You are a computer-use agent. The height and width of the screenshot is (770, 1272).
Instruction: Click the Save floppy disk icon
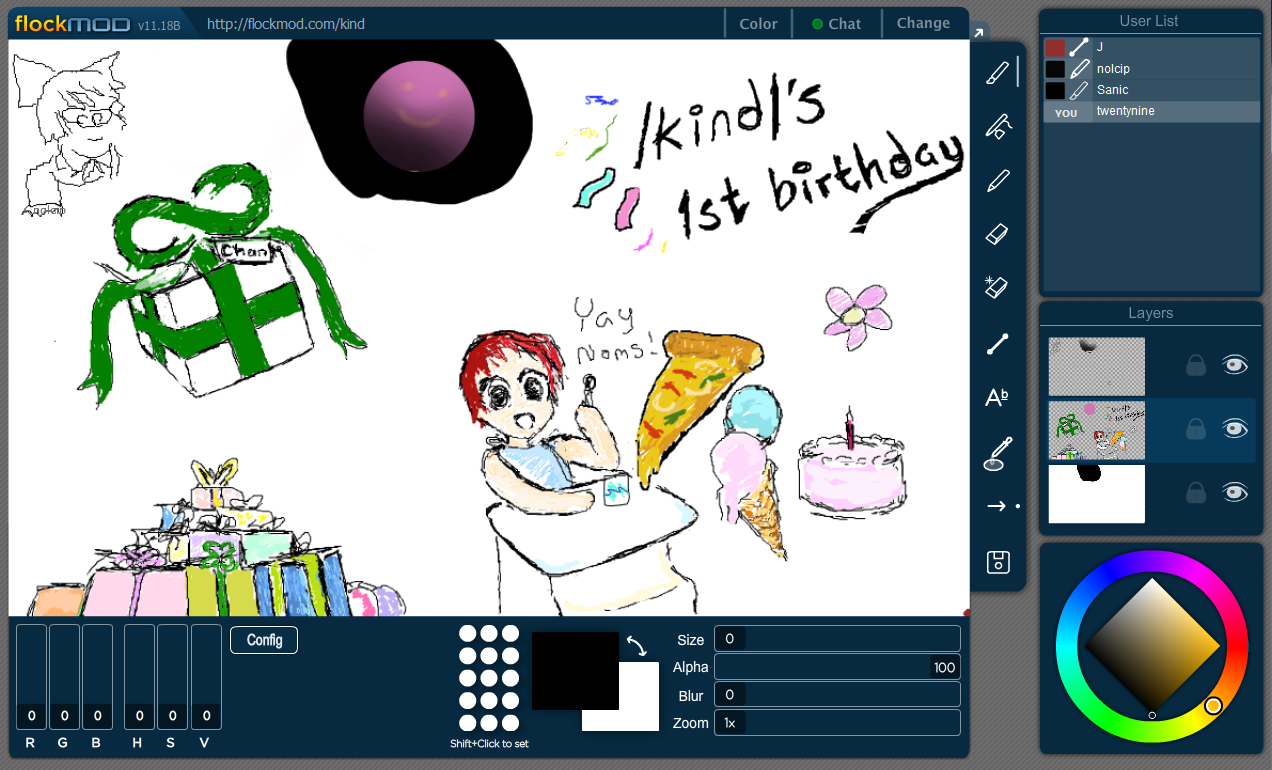pos(998,562)
